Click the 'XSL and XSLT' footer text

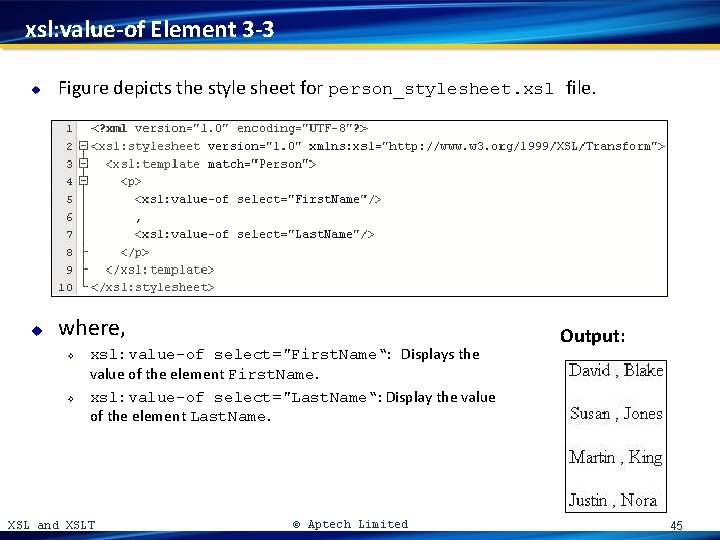tap(51, 525)
